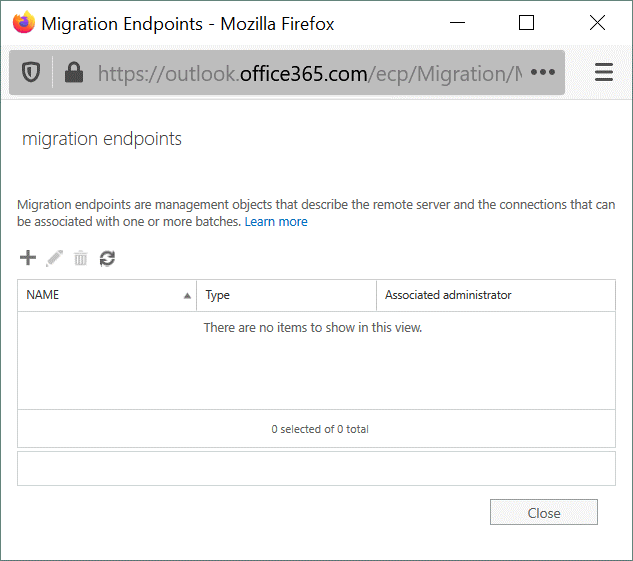Viewport: 633px width, 561px height.
Task: Refresh the migration endpoints list
Action: pos(107,258)
